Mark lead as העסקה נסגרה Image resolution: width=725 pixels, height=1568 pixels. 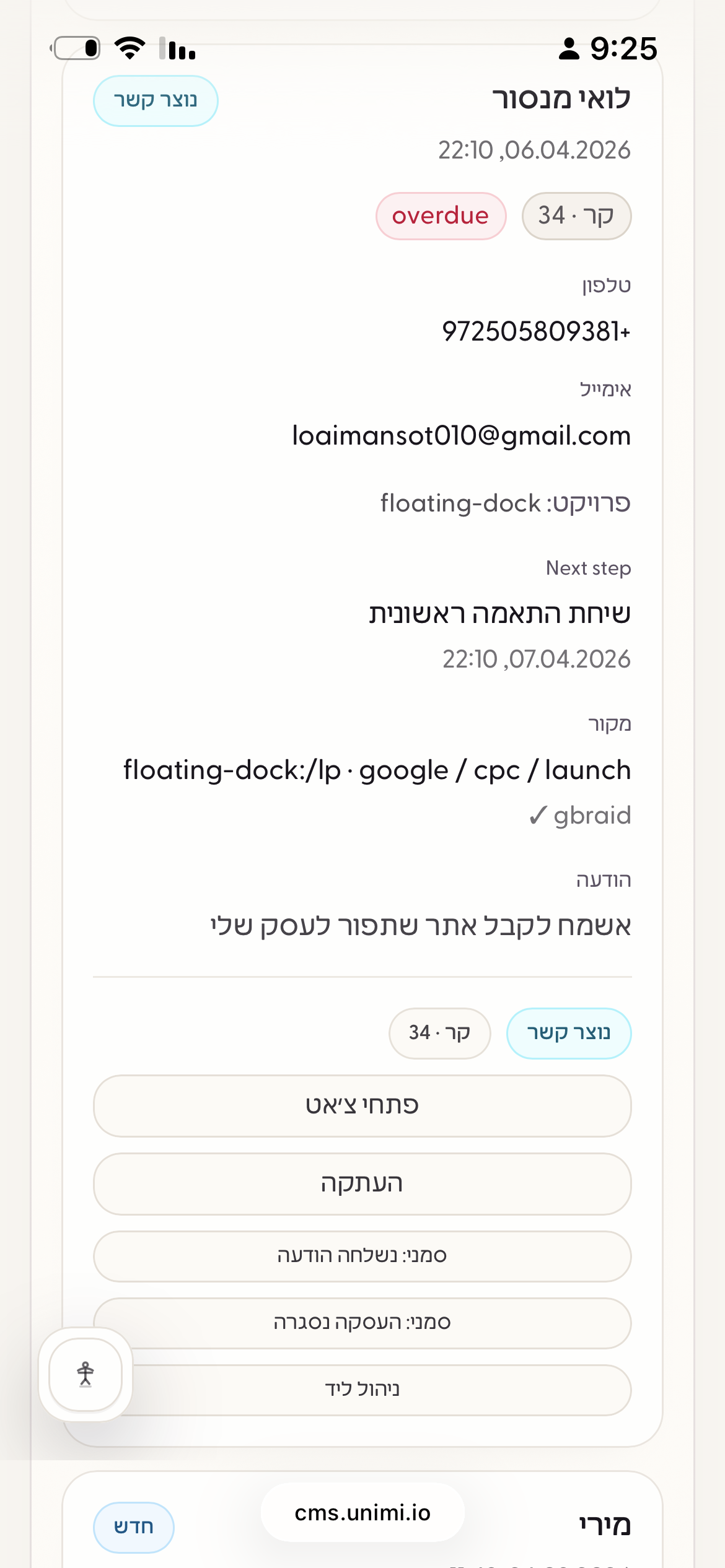coord(362,1323)
